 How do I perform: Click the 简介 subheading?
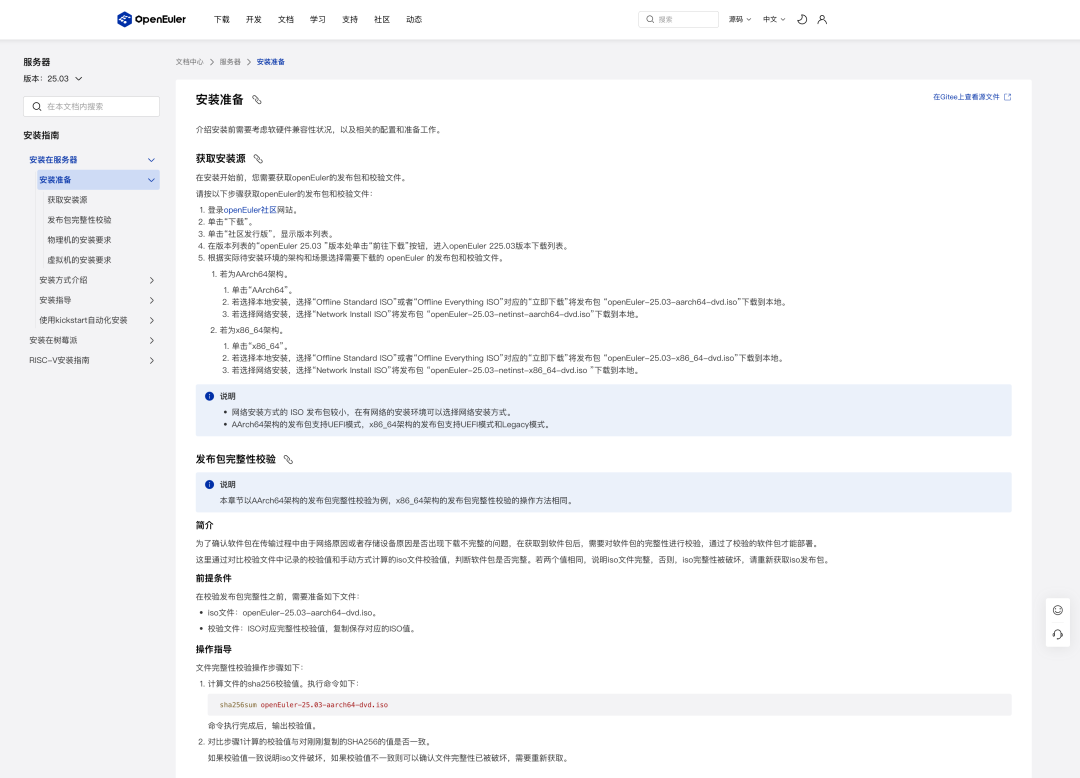(x=205, y=525)
